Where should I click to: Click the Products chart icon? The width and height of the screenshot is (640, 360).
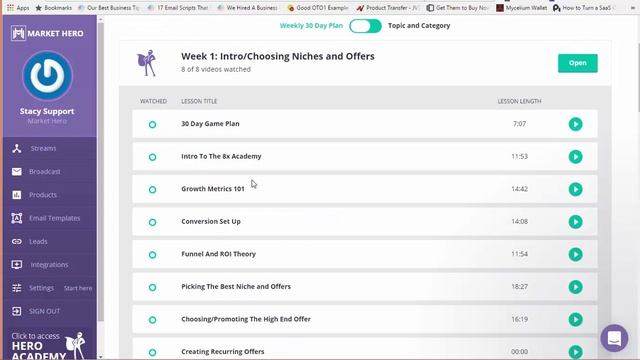coord(17,195)
